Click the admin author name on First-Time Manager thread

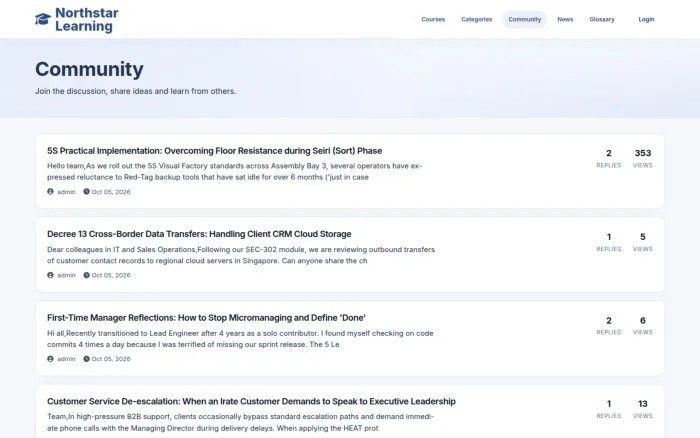[66, 359]
